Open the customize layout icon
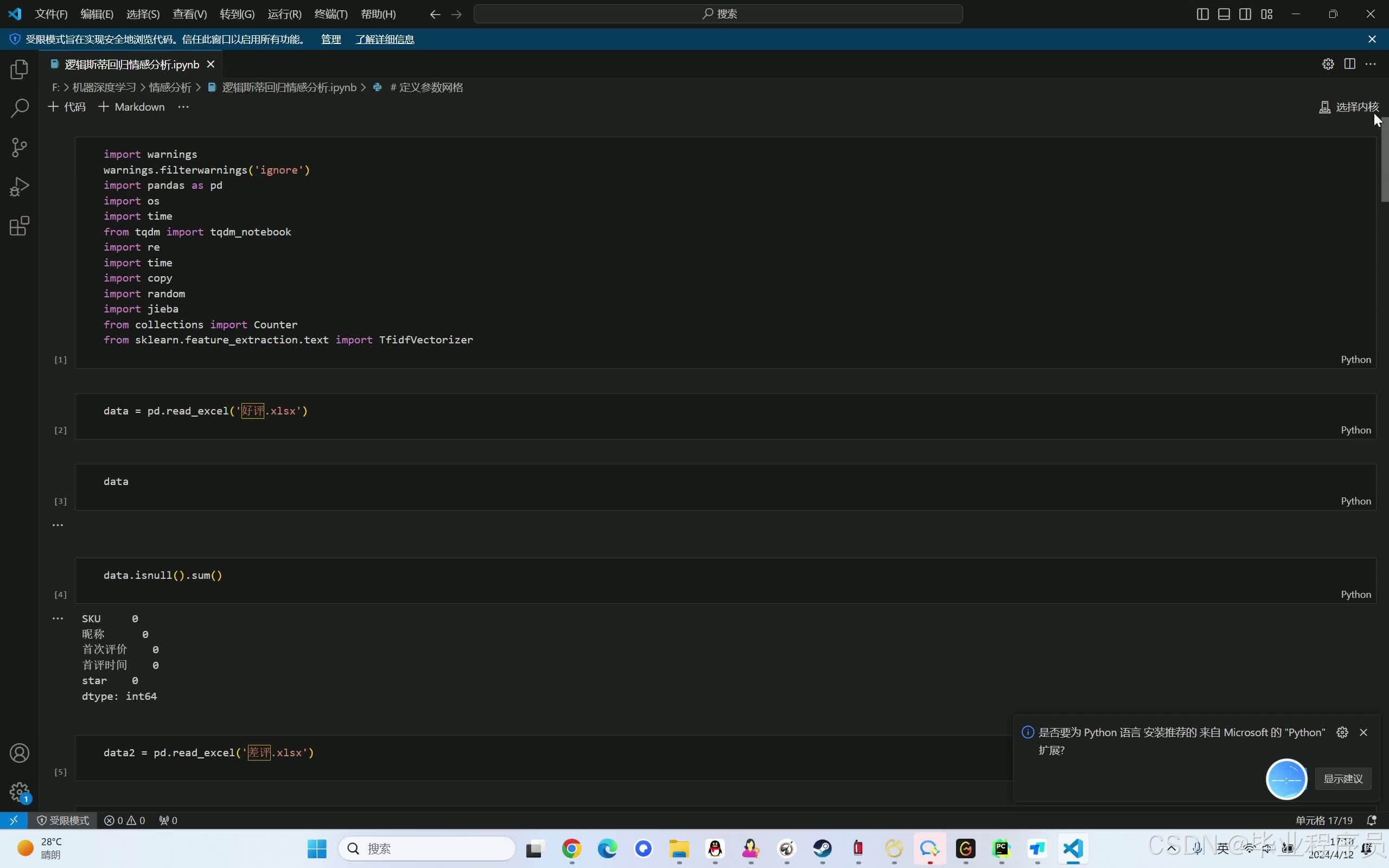The height and width of the screenshot is (868, 1389). pyautogui.click(x=1267, y=14)
